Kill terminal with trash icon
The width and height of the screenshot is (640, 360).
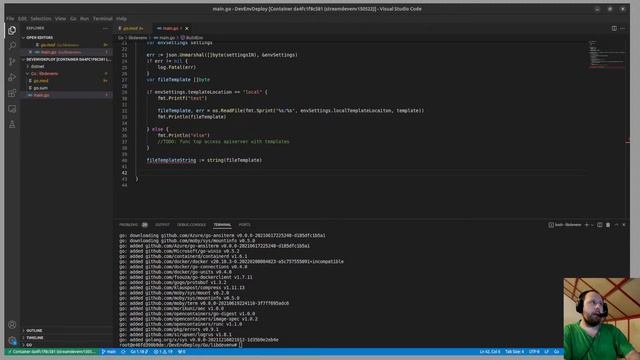point(608,225)
